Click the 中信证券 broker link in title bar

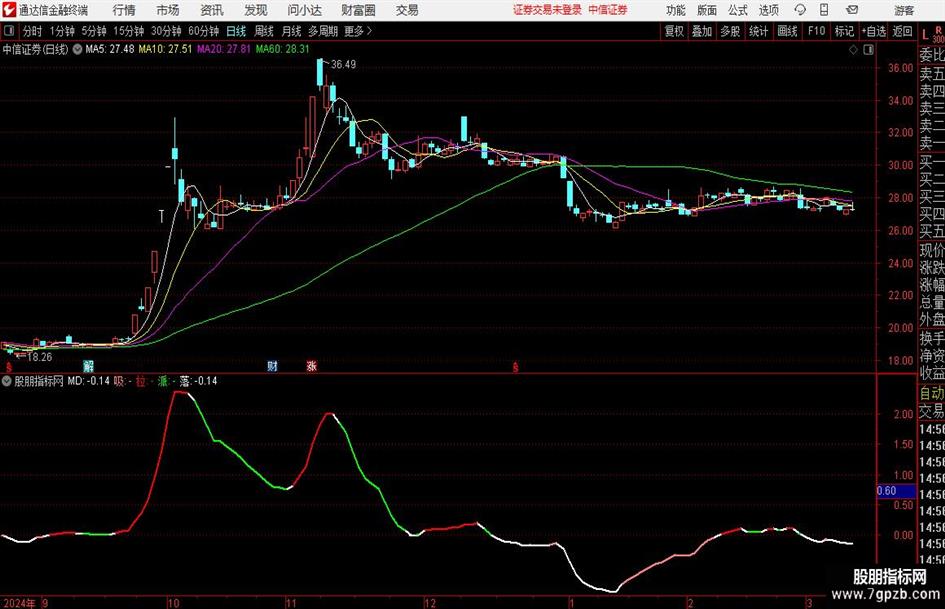coord(608,10)
